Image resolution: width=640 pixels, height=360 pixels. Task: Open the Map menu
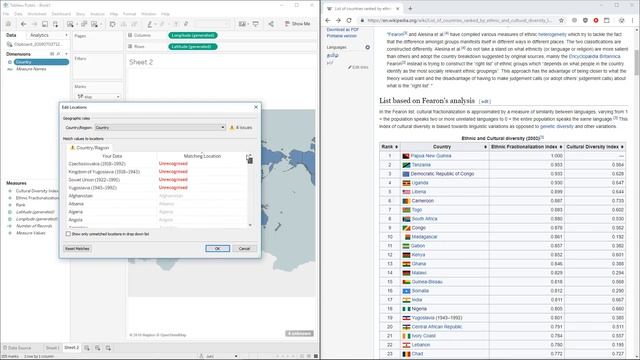coord(113,14)
